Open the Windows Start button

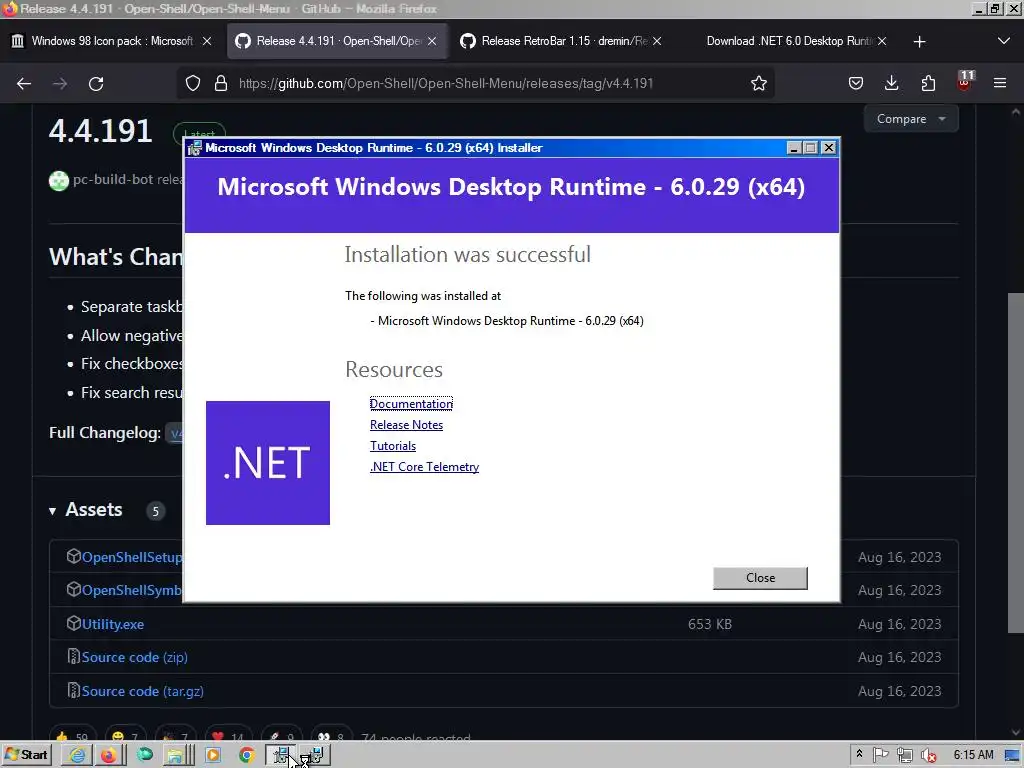click(x=26, y=755)
